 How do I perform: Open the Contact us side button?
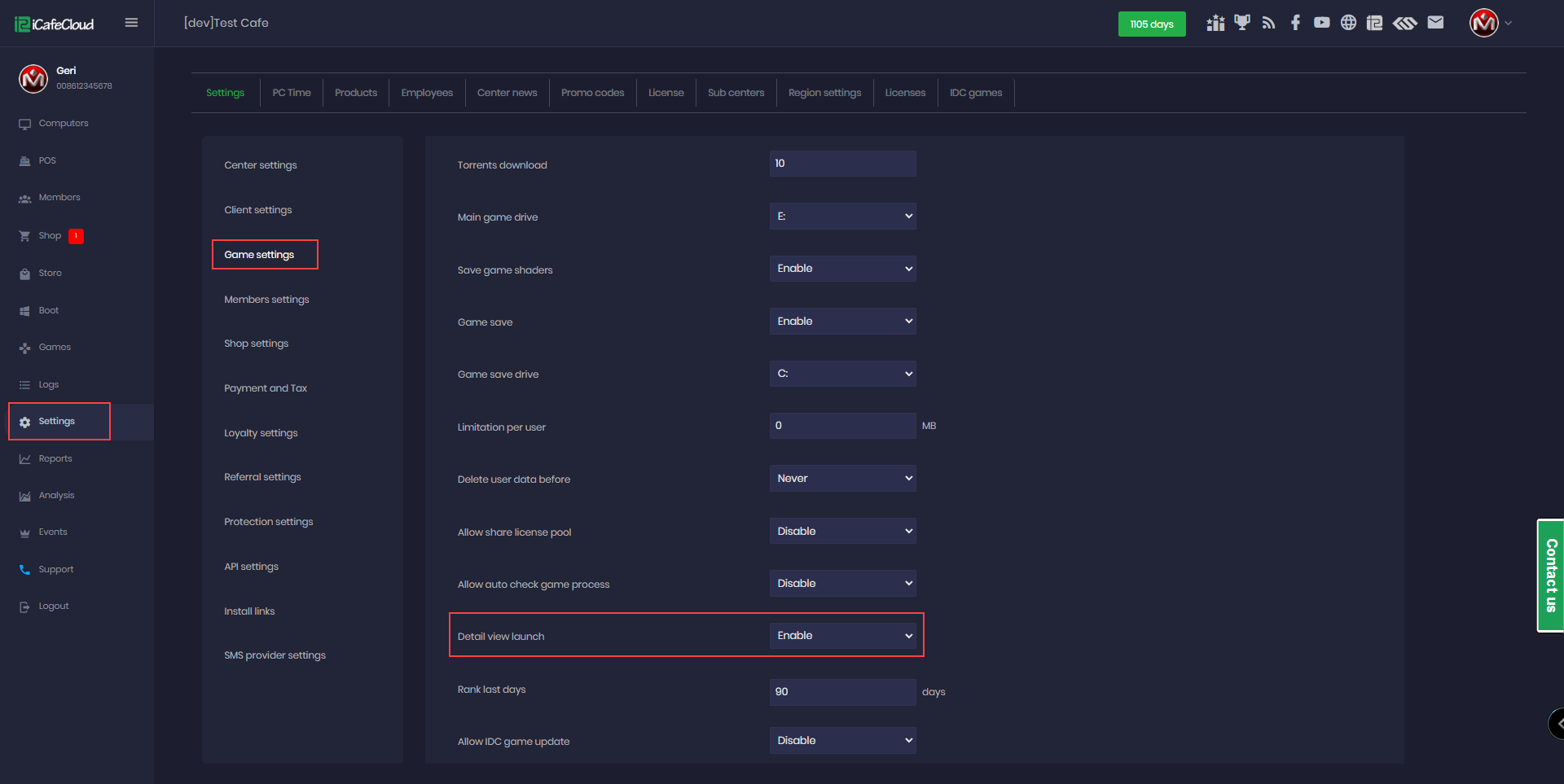(x=1550, y=576)
